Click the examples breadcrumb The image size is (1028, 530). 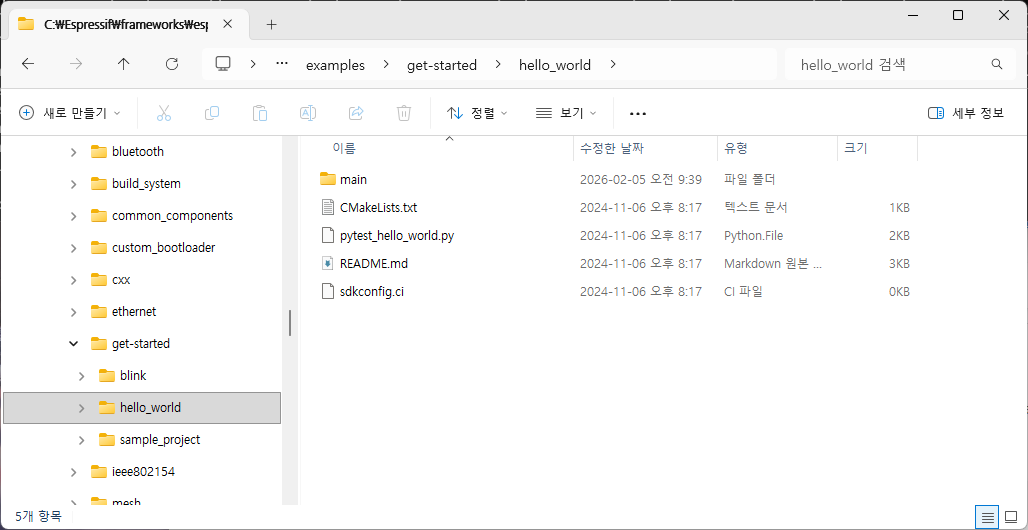point(336,65)
